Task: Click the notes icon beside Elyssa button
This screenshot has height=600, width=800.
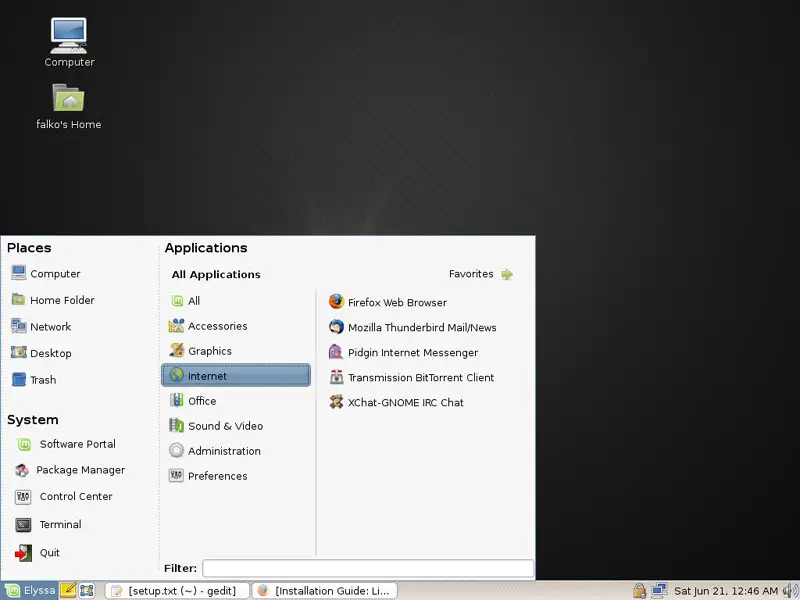Action: [x=68, y=590]
